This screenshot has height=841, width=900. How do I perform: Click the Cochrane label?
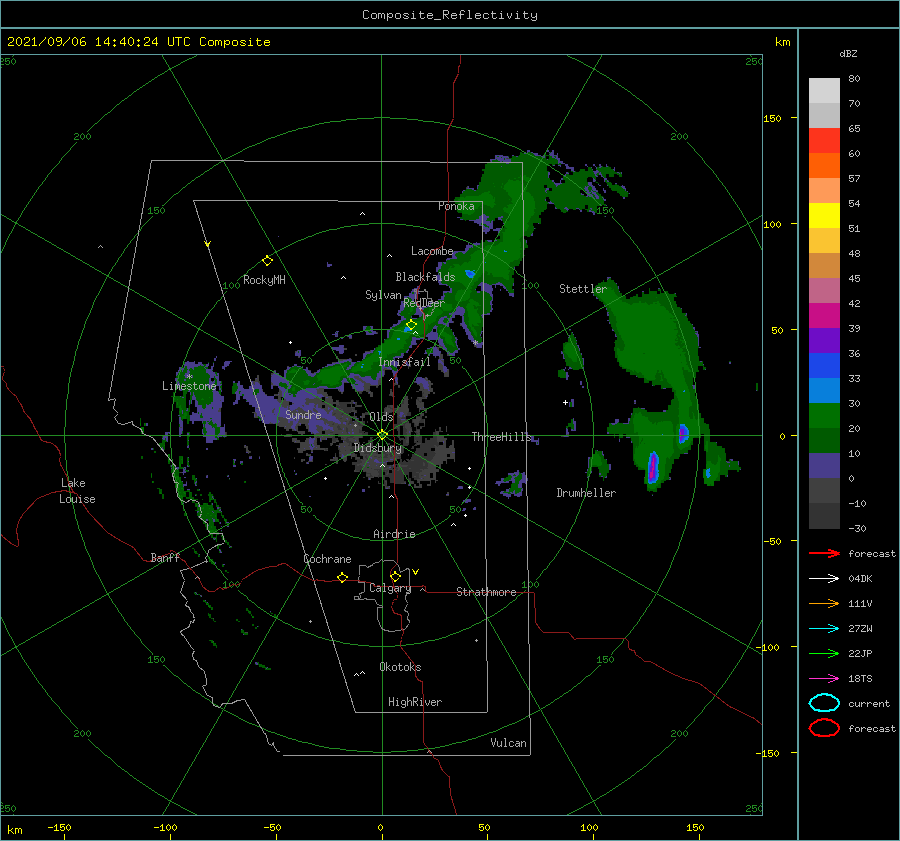327,559
